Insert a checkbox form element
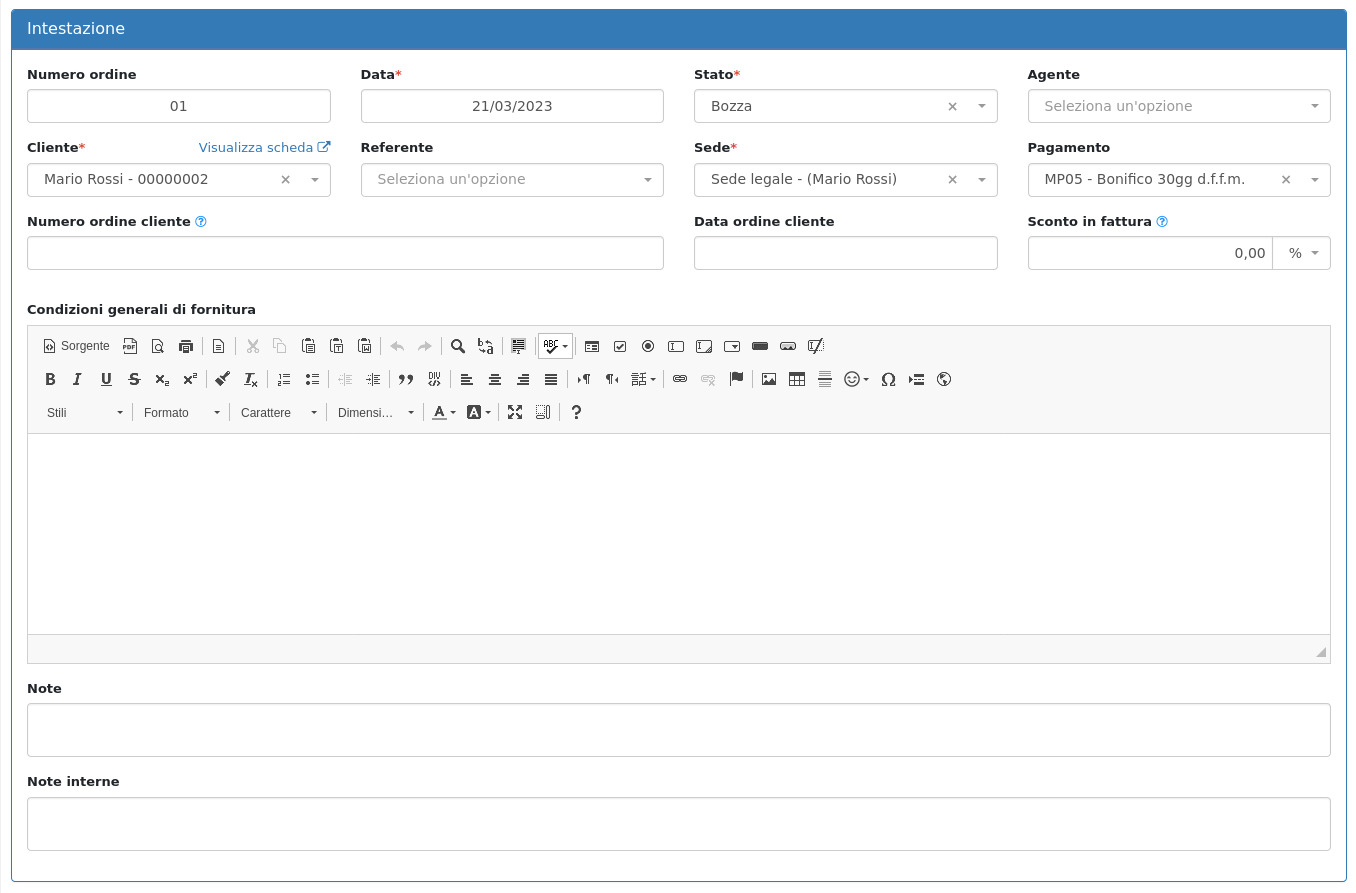The height and width of the screenshot is (893, 1356). click(x=620, y=346)
